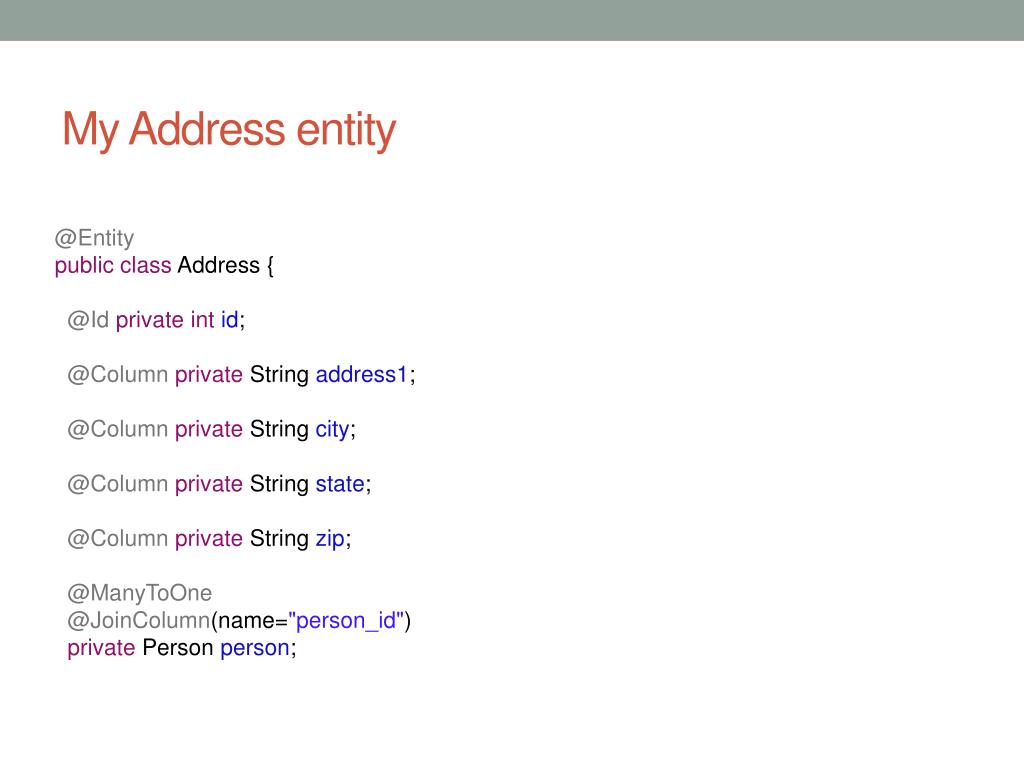Click the @JoinColumn annotation

tap(139, 620)
